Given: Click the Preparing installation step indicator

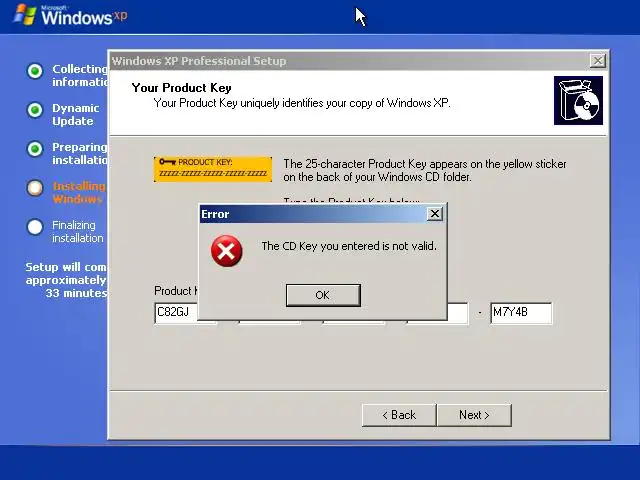Looking at the screenshot, I should pyautogui.click(x=35, y=149).
